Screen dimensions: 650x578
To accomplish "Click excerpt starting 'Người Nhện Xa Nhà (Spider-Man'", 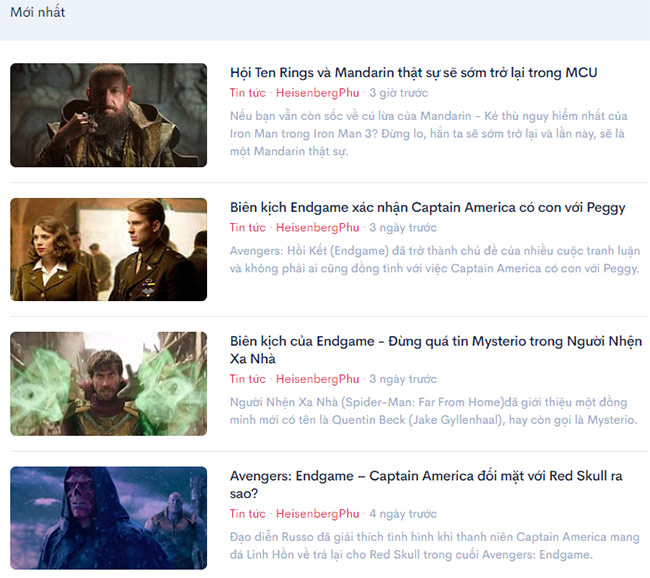I will (x=434, y=411).
